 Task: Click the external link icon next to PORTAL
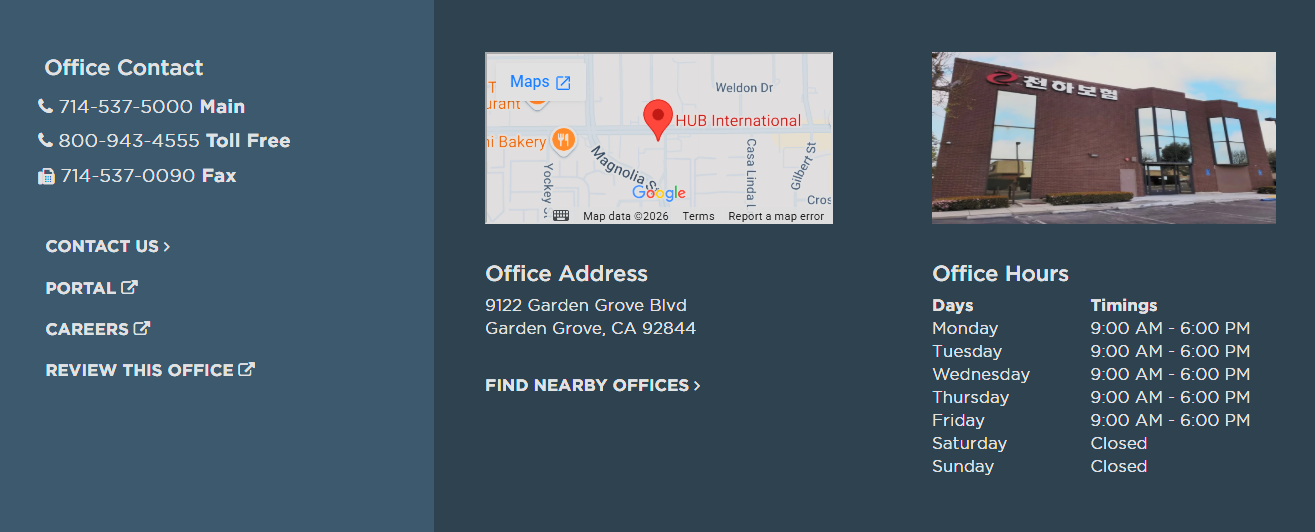coord(129,288)
